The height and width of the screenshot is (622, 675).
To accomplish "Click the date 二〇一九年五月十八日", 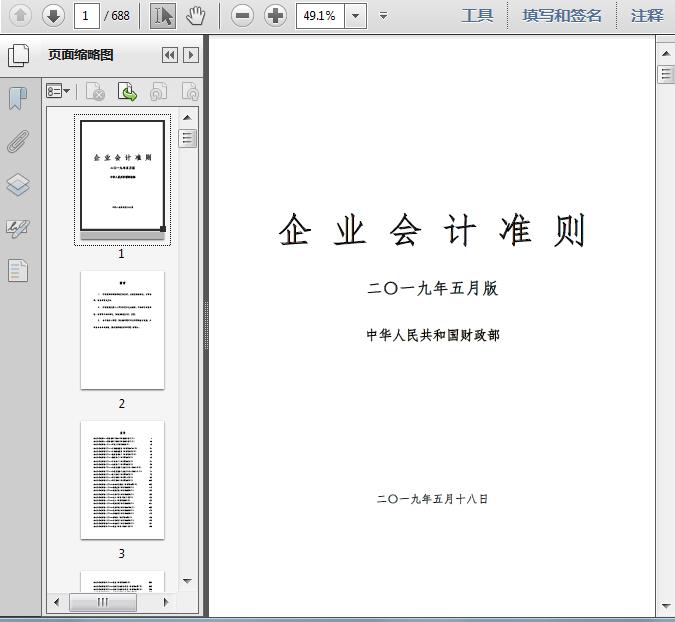I will click(x=432, y=499).
